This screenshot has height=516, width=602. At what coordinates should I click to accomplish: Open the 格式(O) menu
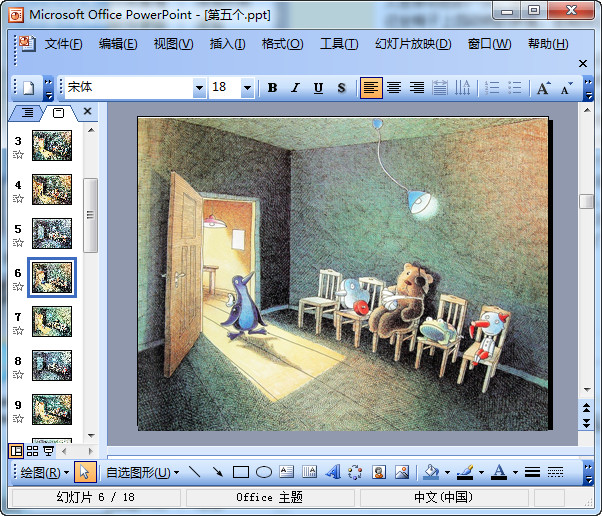point(282,44)
